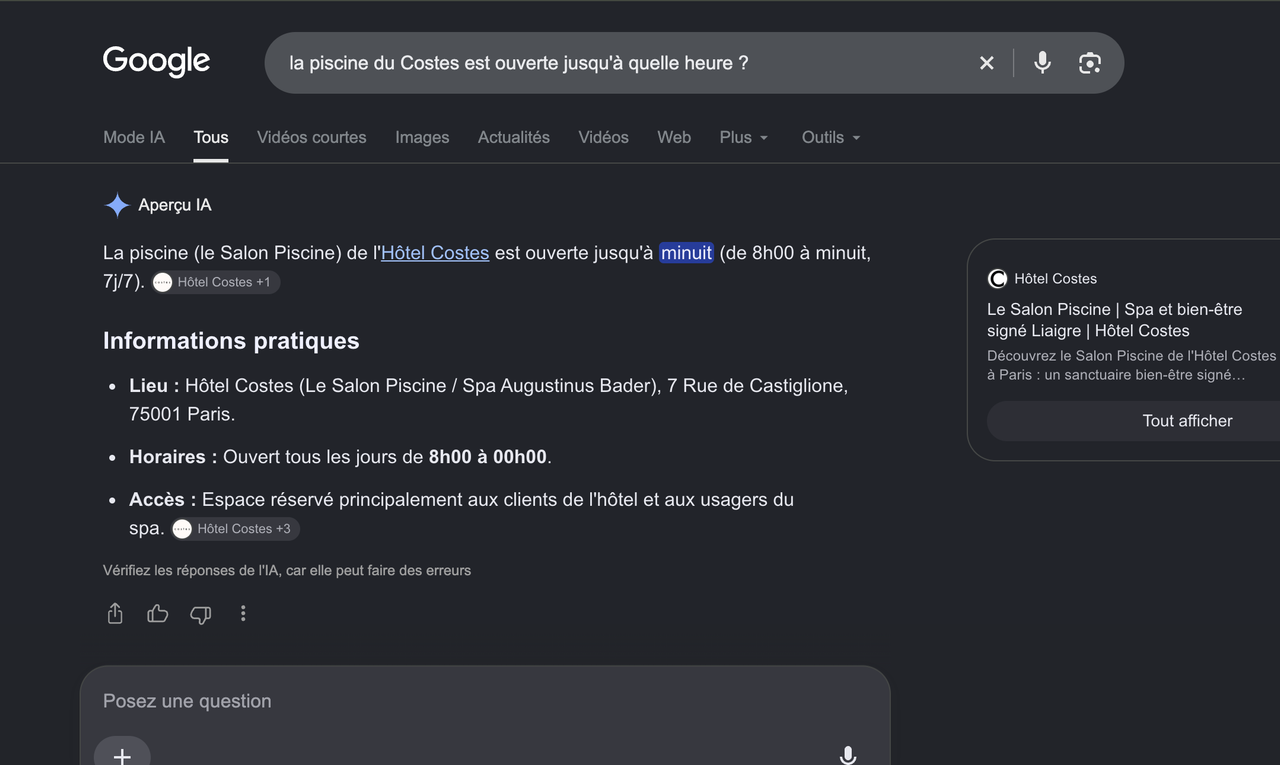Open the Images tab
Screen dimensions: 1280x765
[x=422, y=137]
